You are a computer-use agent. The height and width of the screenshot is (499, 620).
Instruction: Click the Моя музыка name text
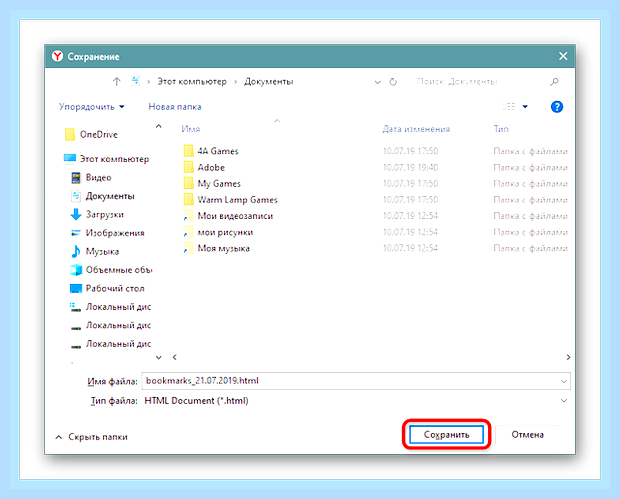click(x=223, y=248)
